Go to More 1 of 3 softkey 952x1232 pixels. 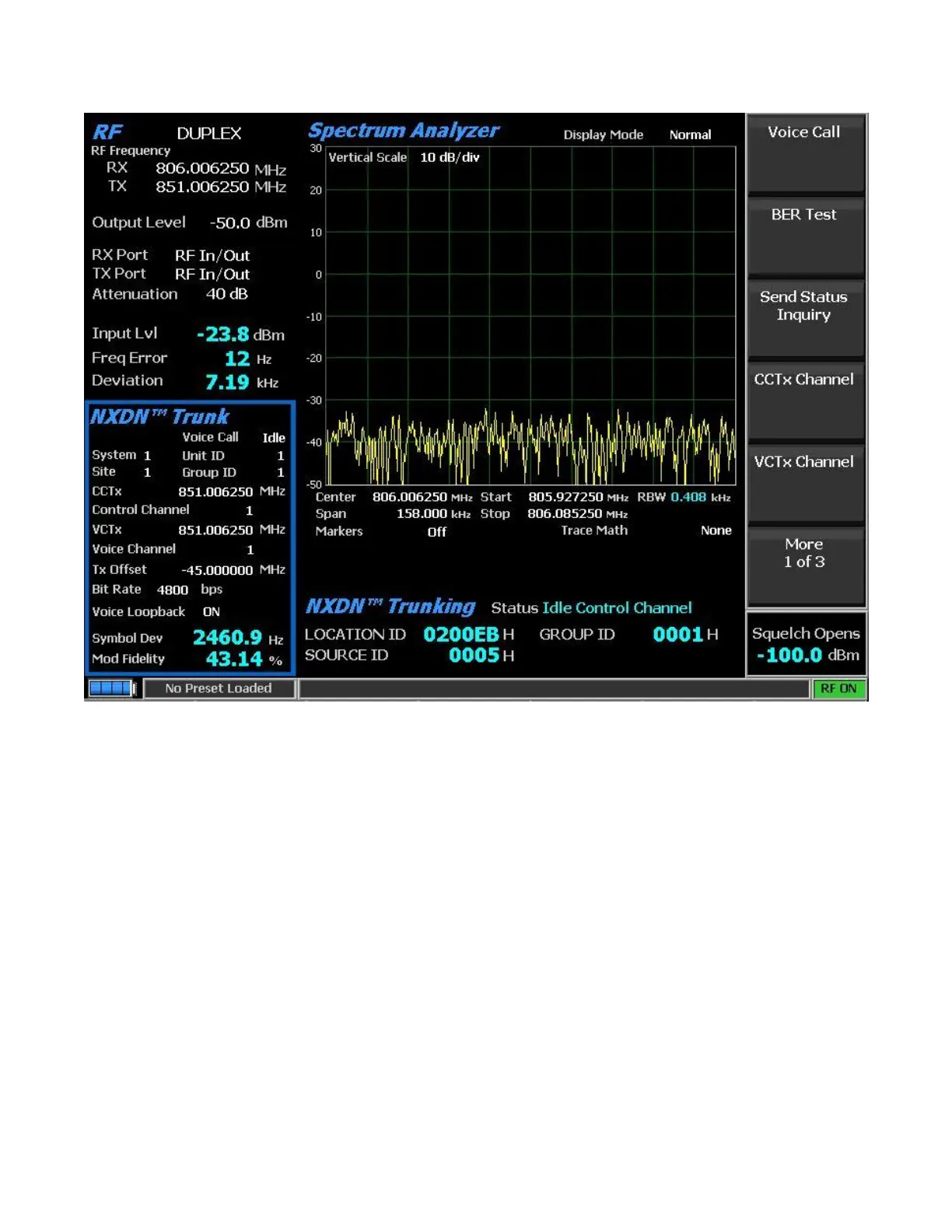tap(806, 566)
